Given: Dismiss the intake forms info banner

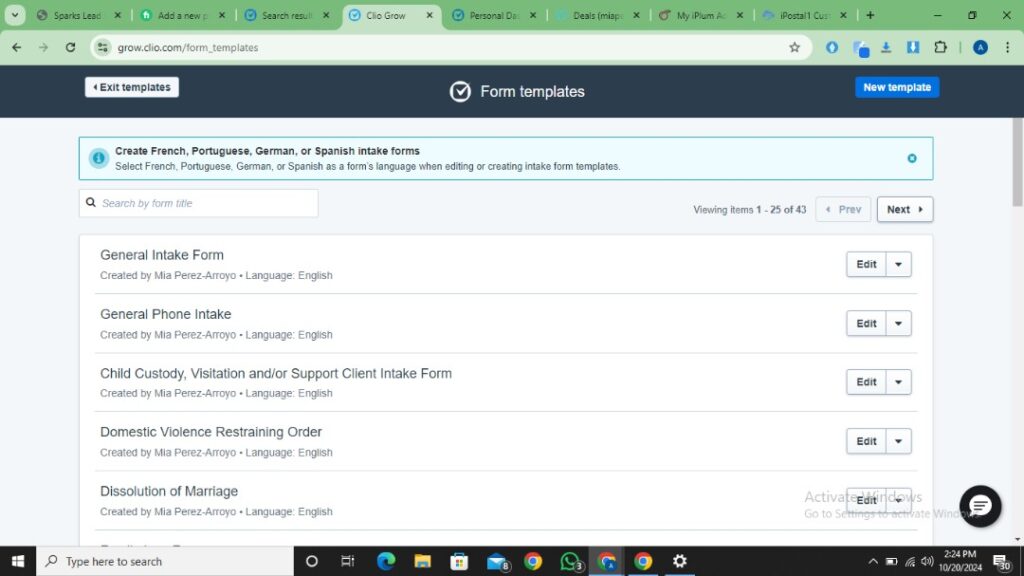Looking at the screenshot, I should (911, 158).
